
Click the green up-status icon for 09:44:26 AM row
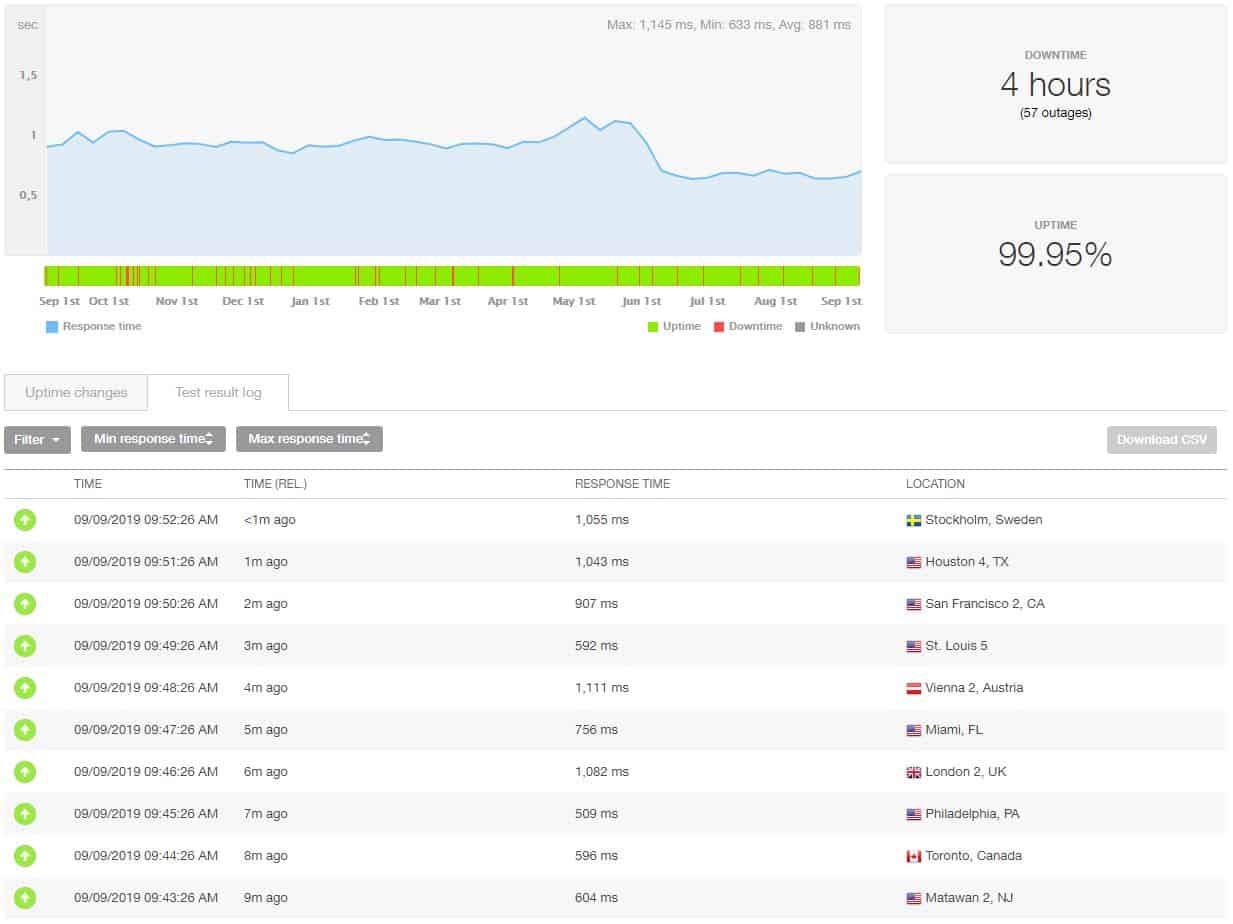[x=25, y=856]
